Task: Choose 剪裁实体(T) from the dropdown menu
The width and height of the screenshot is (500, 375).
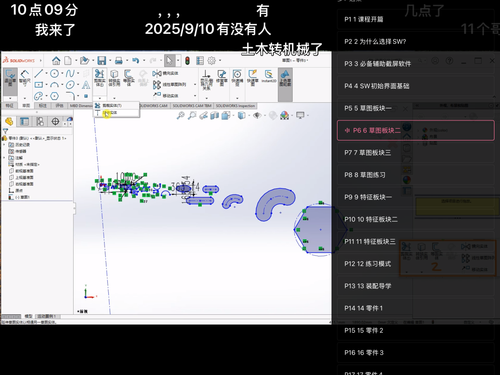Action: tap(116, 105)
